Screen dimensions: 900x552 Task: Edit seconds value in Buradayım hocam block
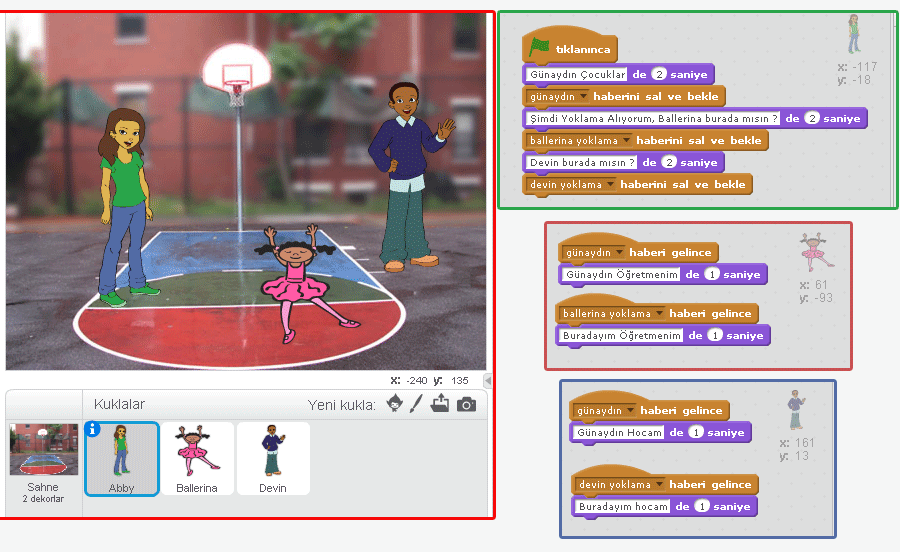(701, 506)
